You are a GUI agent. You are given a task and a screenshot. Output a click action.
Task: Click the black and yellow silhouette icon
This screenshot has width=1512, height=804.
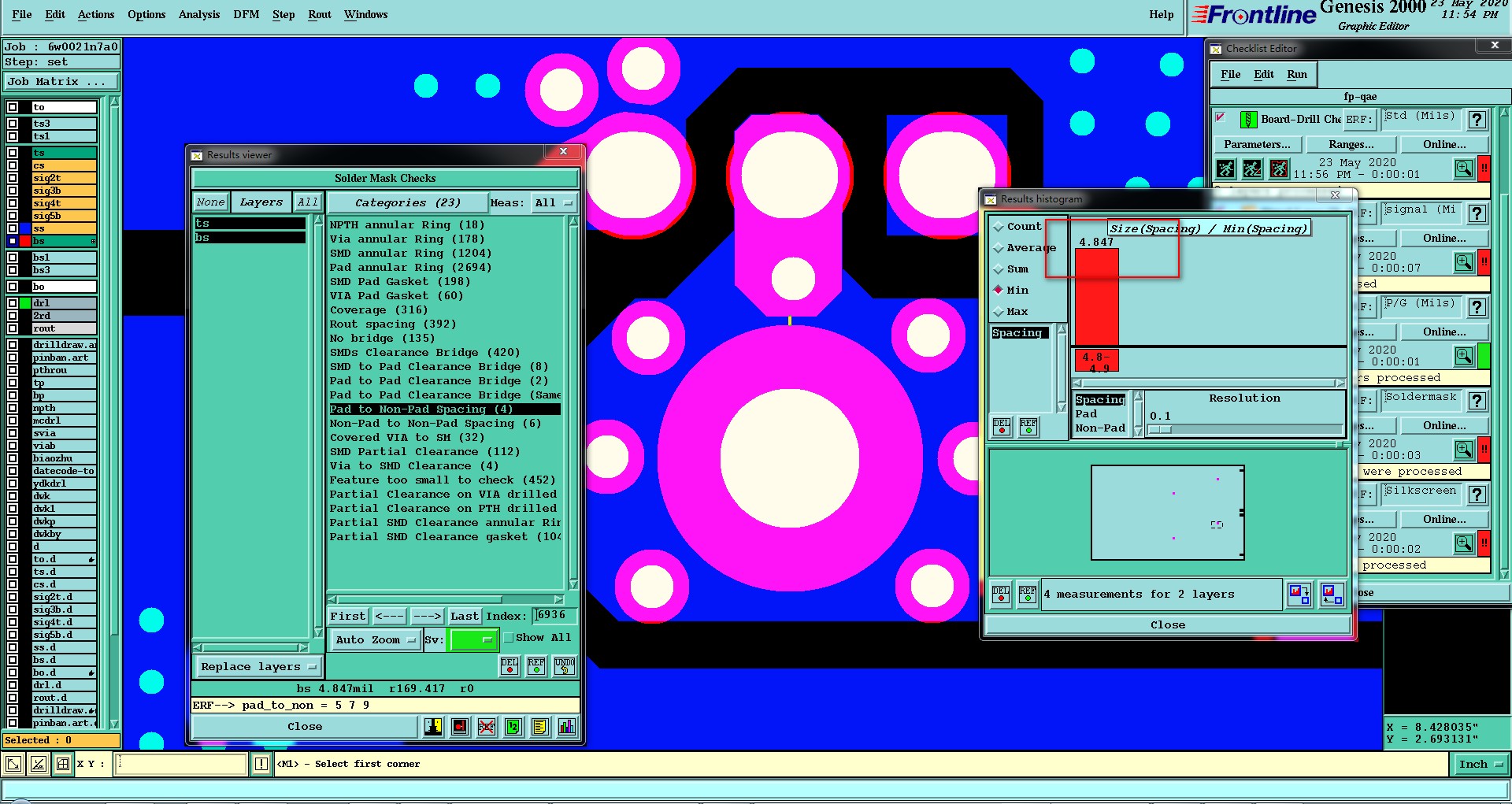433,726
